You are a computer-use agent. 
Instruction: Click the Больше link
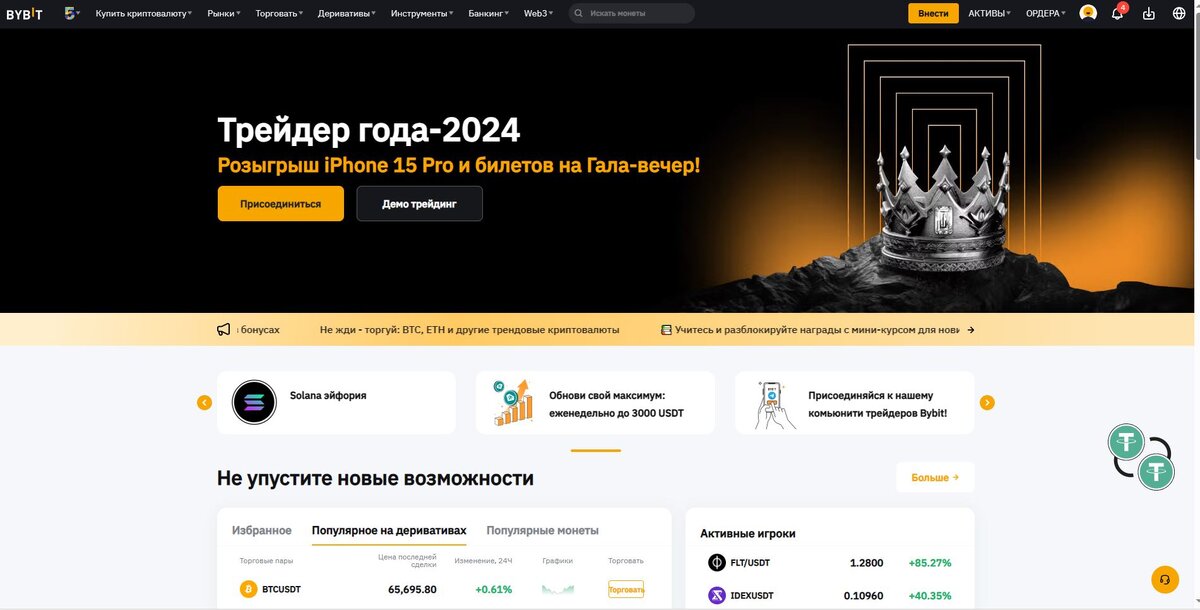tap(935, 477)
